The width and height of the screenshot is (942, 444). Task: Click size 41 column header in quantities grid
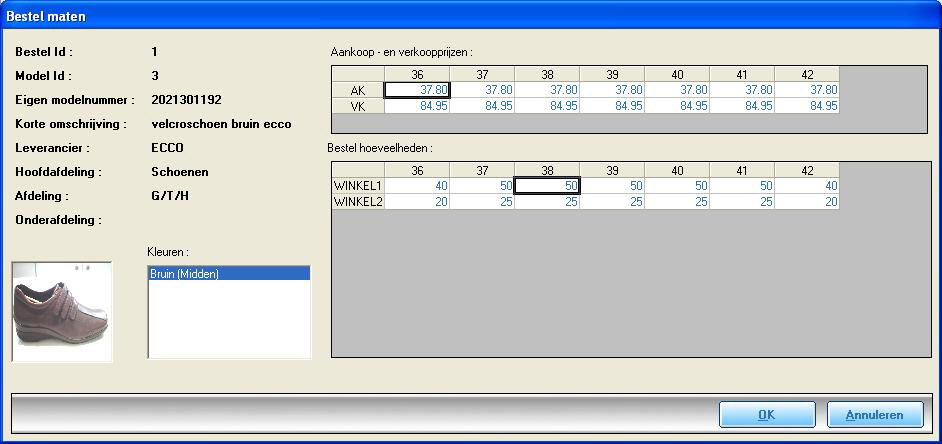click(x=741, y=170)
